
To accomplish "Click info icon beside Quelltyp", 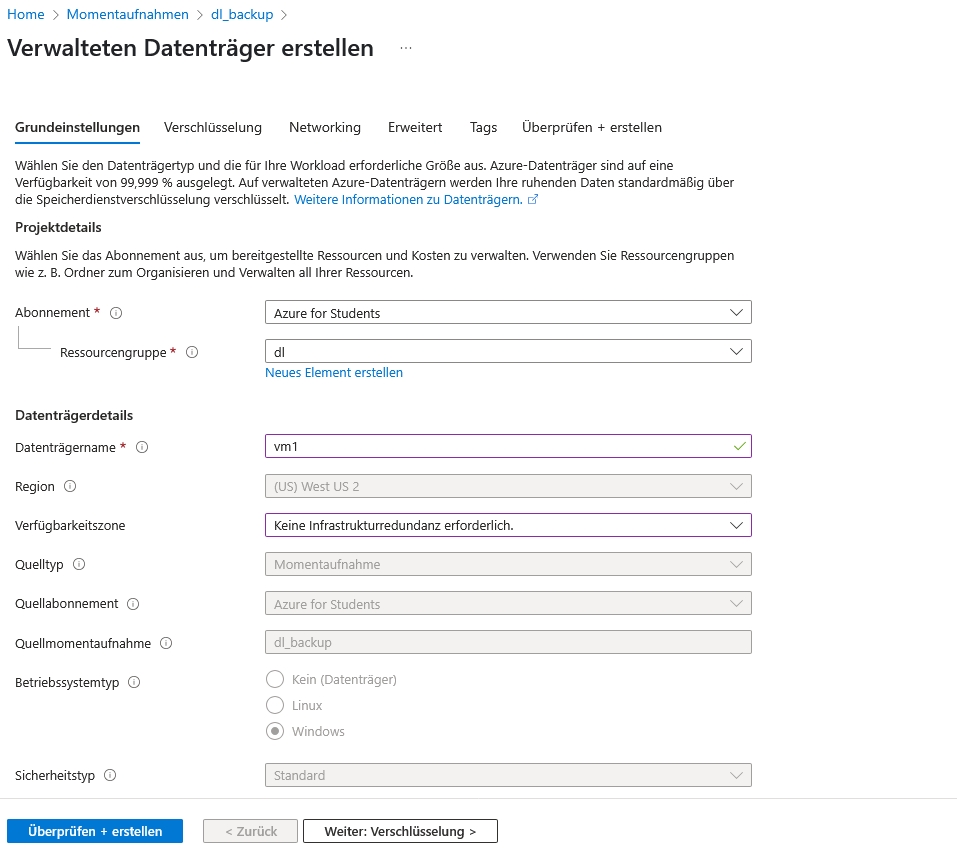I will point(79,564).
